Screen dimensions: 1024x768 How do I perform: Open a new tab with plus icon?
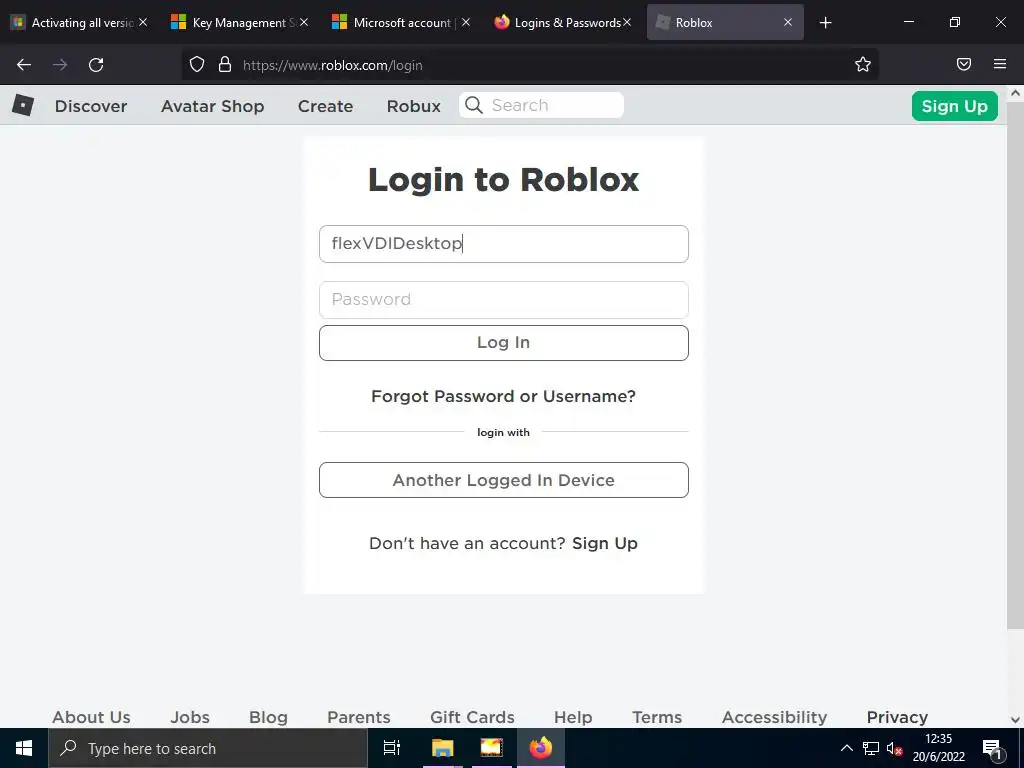click(x=825, y=22)
